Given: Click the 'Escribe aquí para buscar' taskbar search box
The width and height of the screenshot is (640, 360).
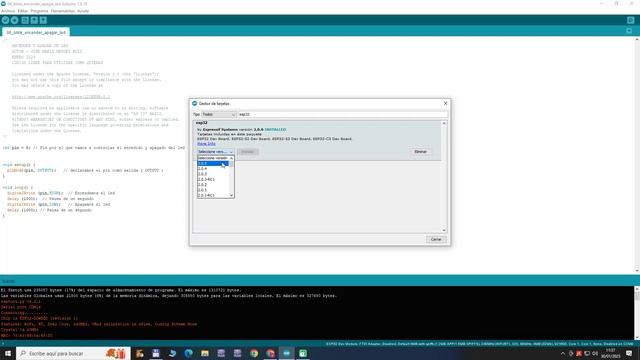Looking at the screenshot, I should (73, 353).
